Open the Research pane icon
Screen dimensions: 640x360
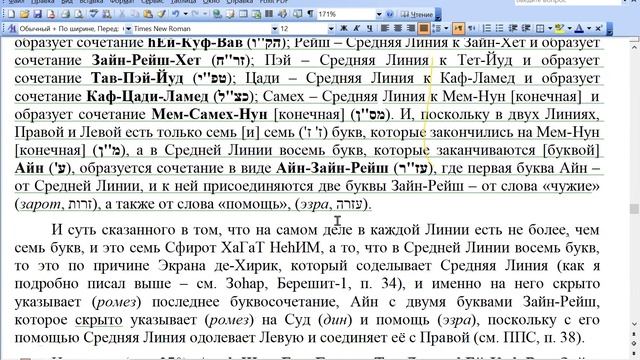pyautogui.click(x=107, y=14)
